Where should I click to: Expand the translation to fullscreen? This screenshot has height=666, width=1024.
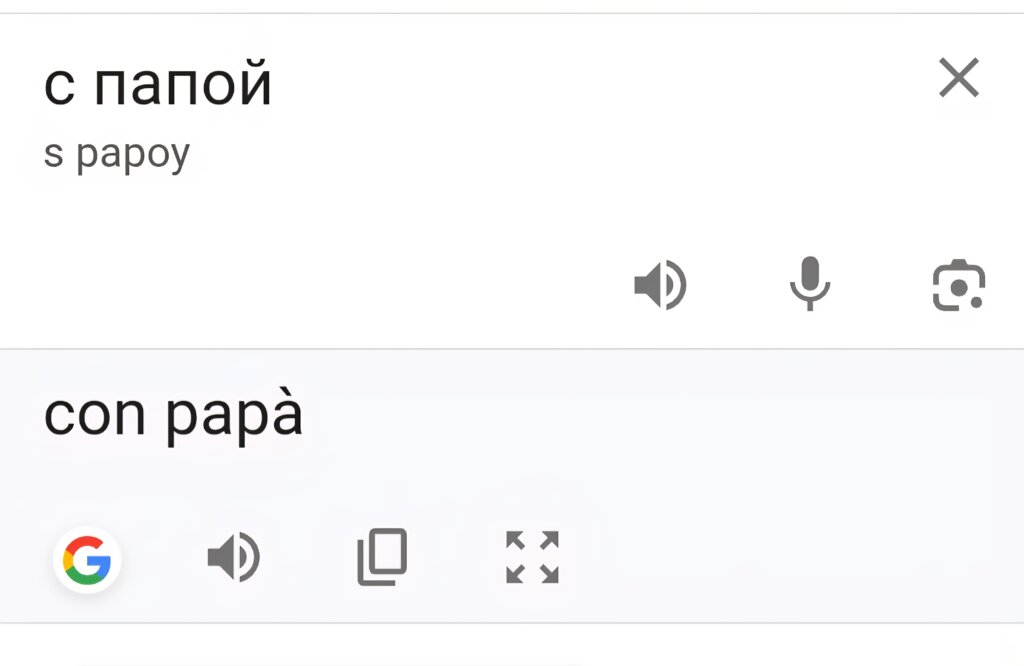(532, 557)
